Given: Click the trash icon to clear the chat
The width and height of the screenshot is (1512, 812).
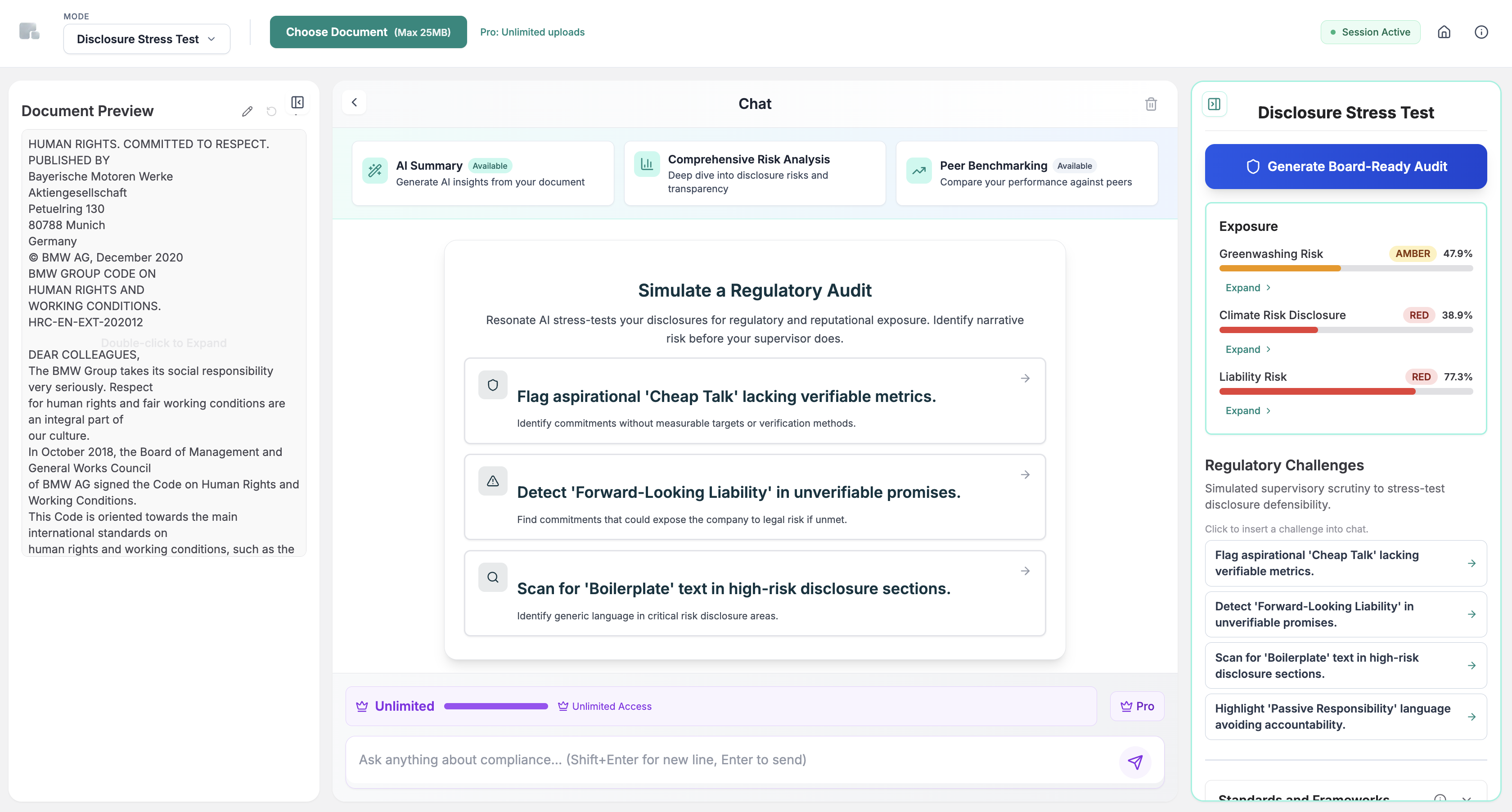Looking at the screenshot, I should 1151,104.
